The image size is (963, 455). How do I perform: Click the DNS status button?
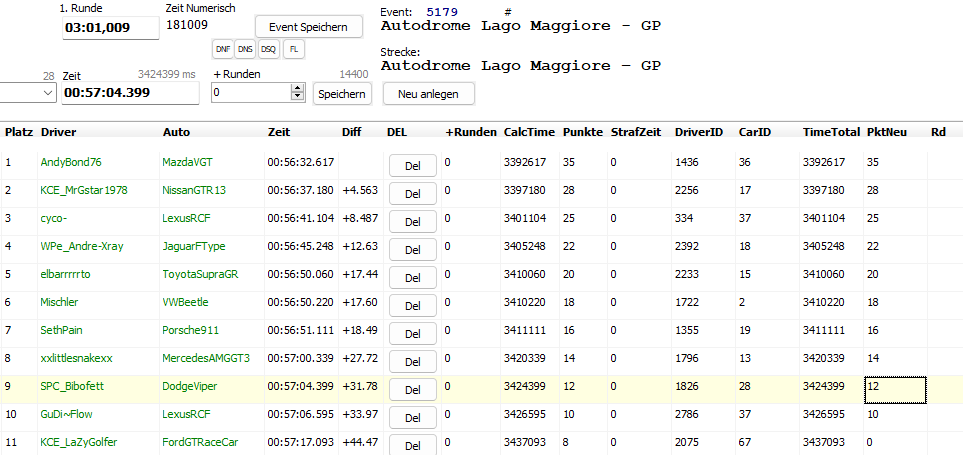(x=245, y=48)
